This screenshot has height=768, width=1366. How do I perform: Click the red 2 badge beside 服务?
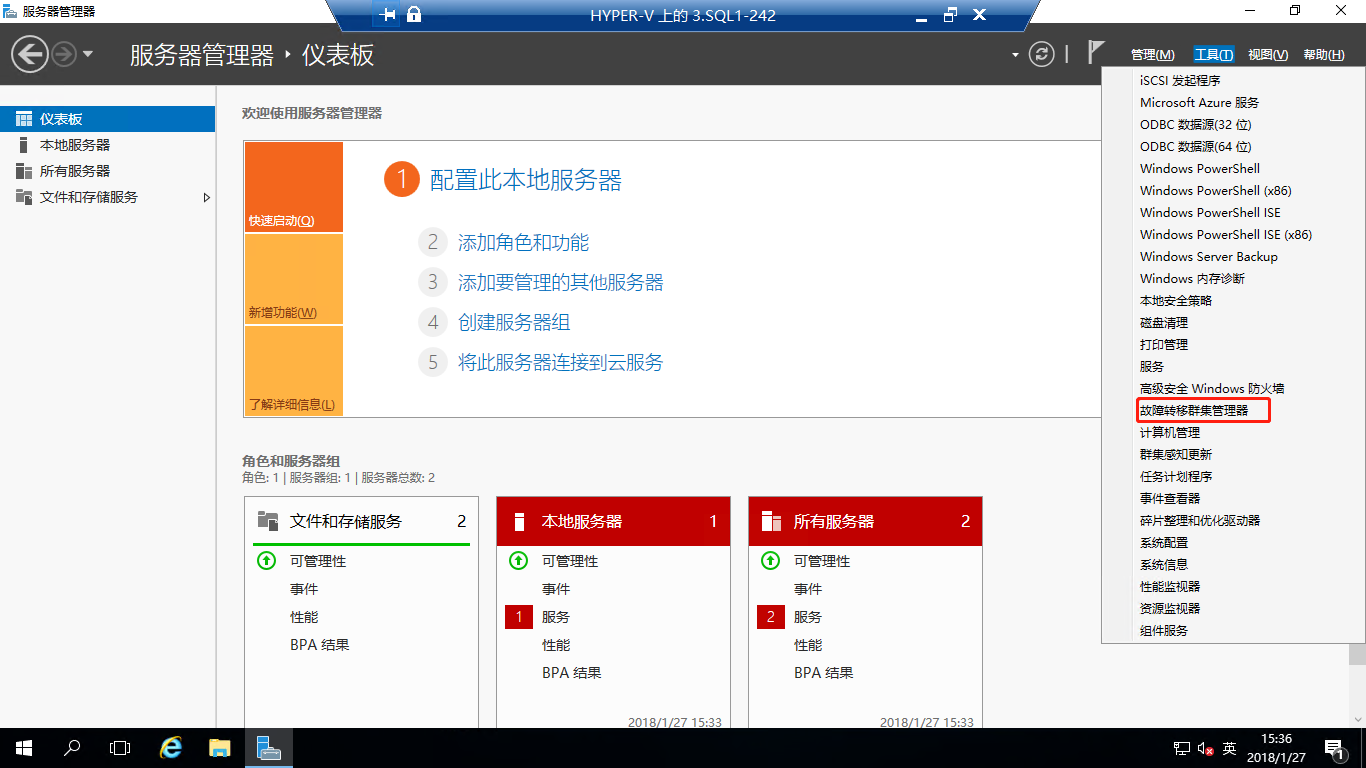point(771,617)
